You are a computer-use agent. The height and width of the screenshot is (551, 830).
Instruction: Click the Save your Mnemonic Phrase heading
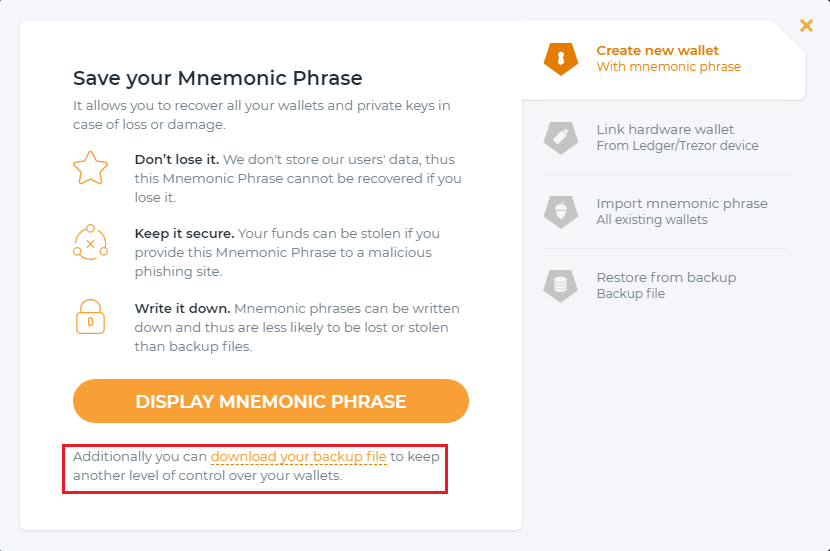pyautogui.click(x=217, y=78)
